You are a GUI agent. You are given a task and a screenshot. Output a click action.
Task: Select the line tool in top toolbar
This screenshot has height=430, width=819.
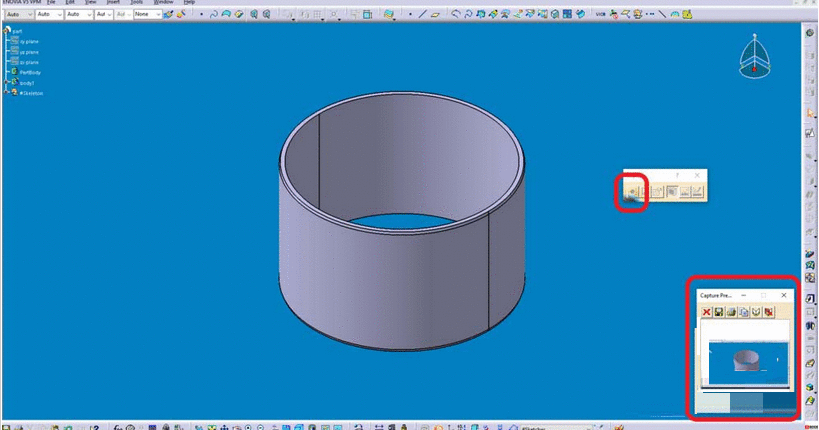point(424,15)
